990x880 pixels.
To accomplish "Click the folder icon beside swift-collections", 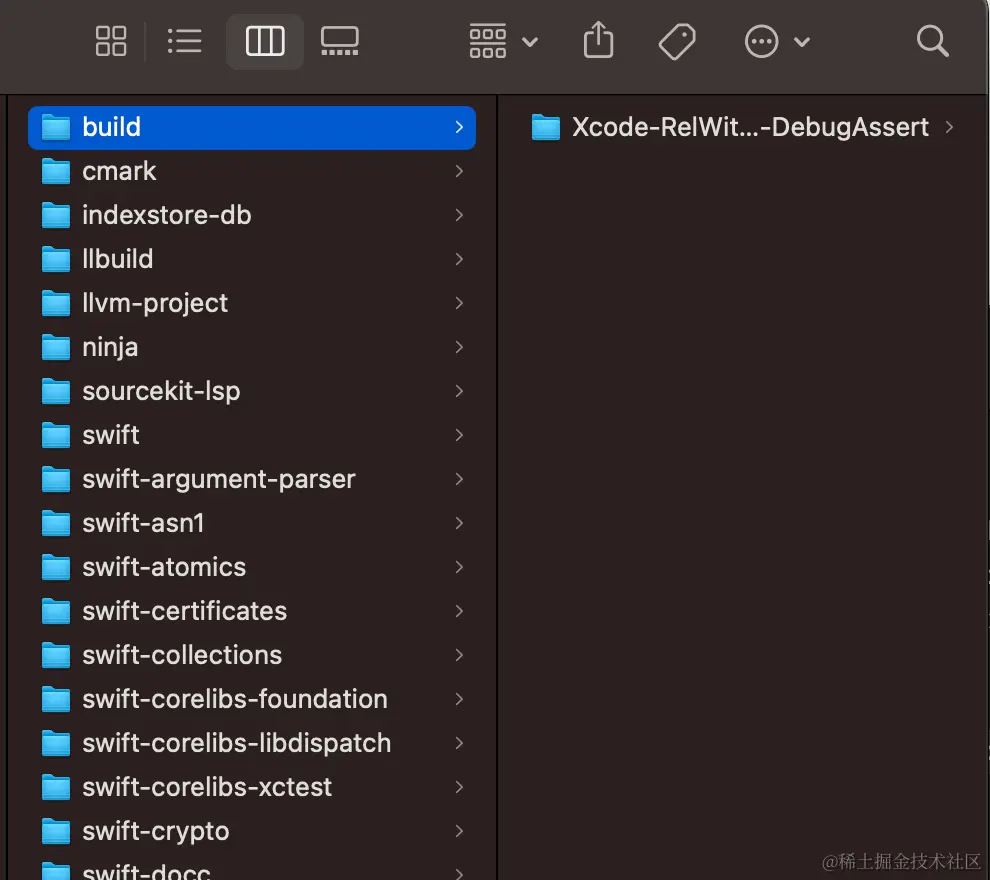I will pos(56,656).
